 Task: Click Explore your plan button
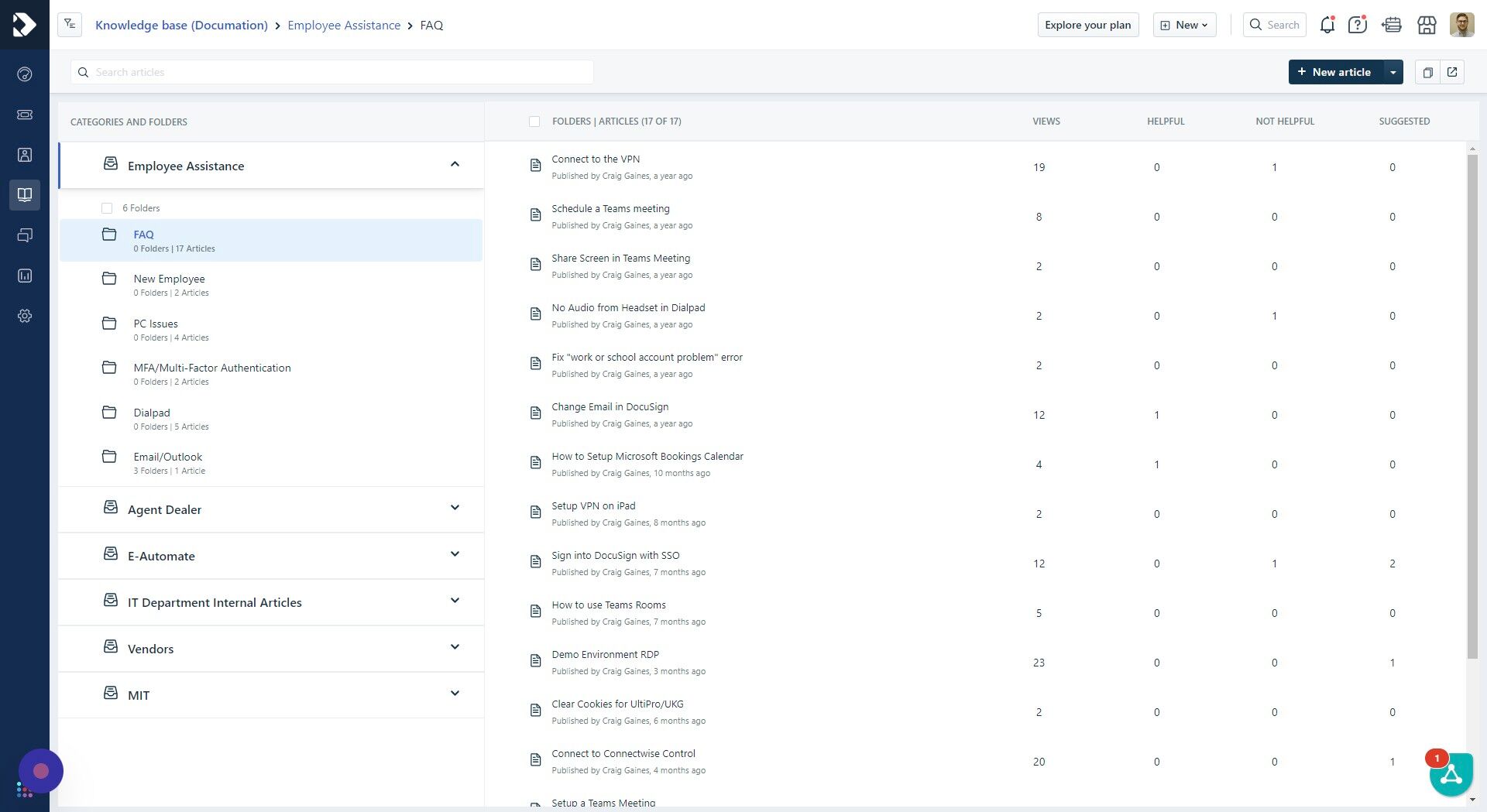click(1087, 25)
